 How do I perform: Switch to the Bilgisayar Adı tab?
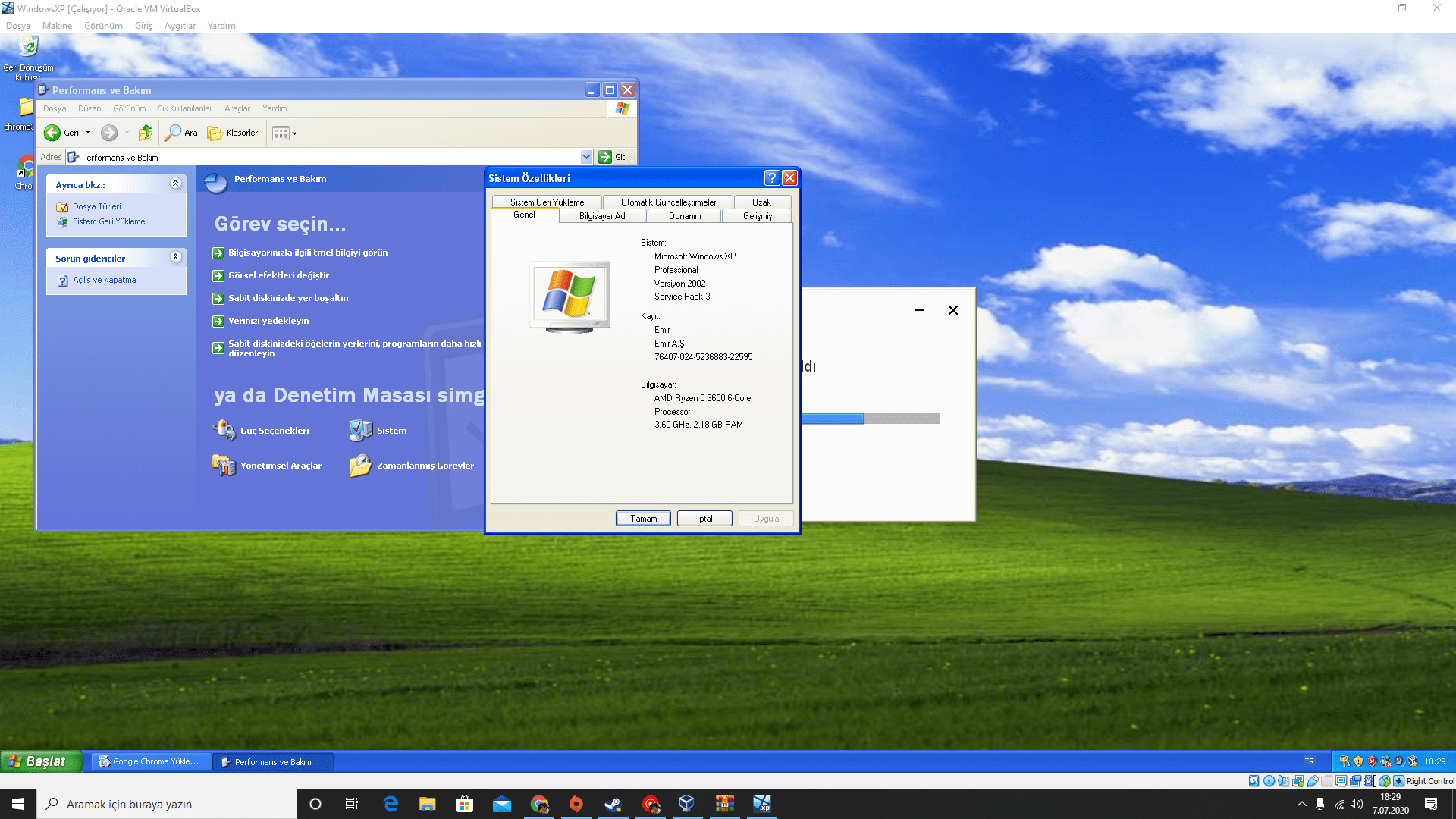(602, 216)
